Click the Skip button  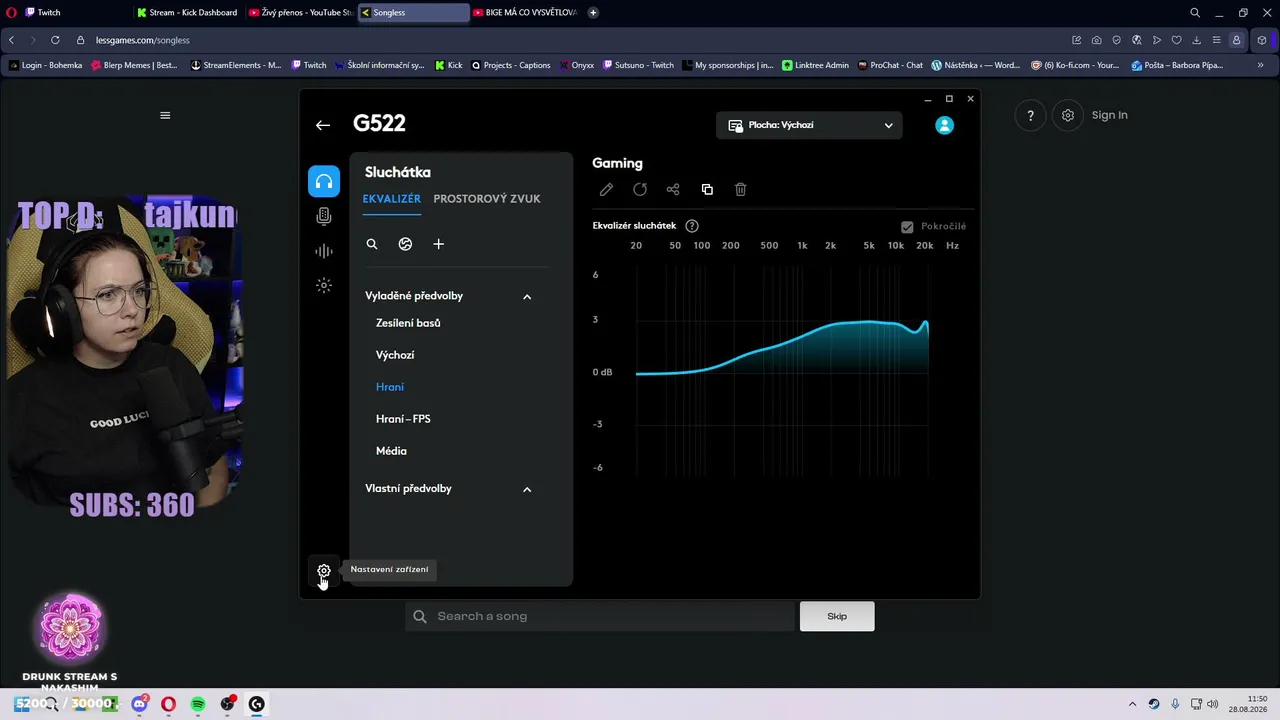837,616
